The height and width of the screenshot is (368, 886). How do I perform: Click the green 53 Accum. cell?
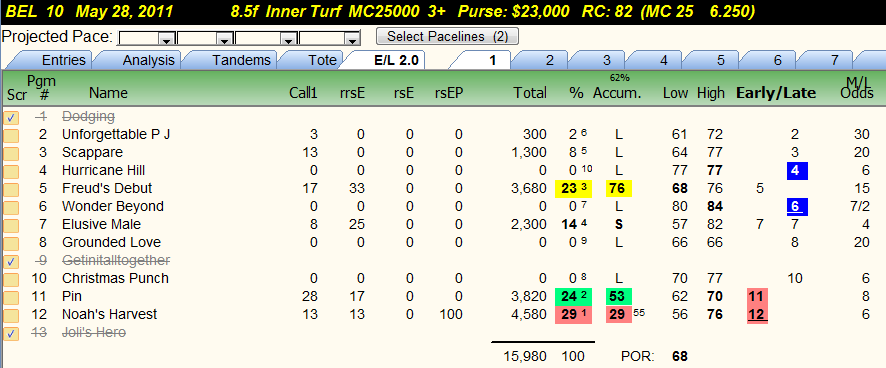619,296
